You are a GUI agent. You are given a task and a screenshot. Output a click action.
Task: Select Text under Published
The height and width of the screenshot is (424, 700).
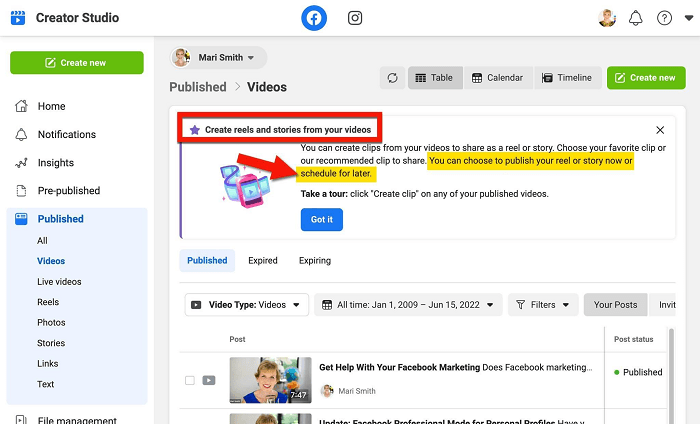point(46,384)
